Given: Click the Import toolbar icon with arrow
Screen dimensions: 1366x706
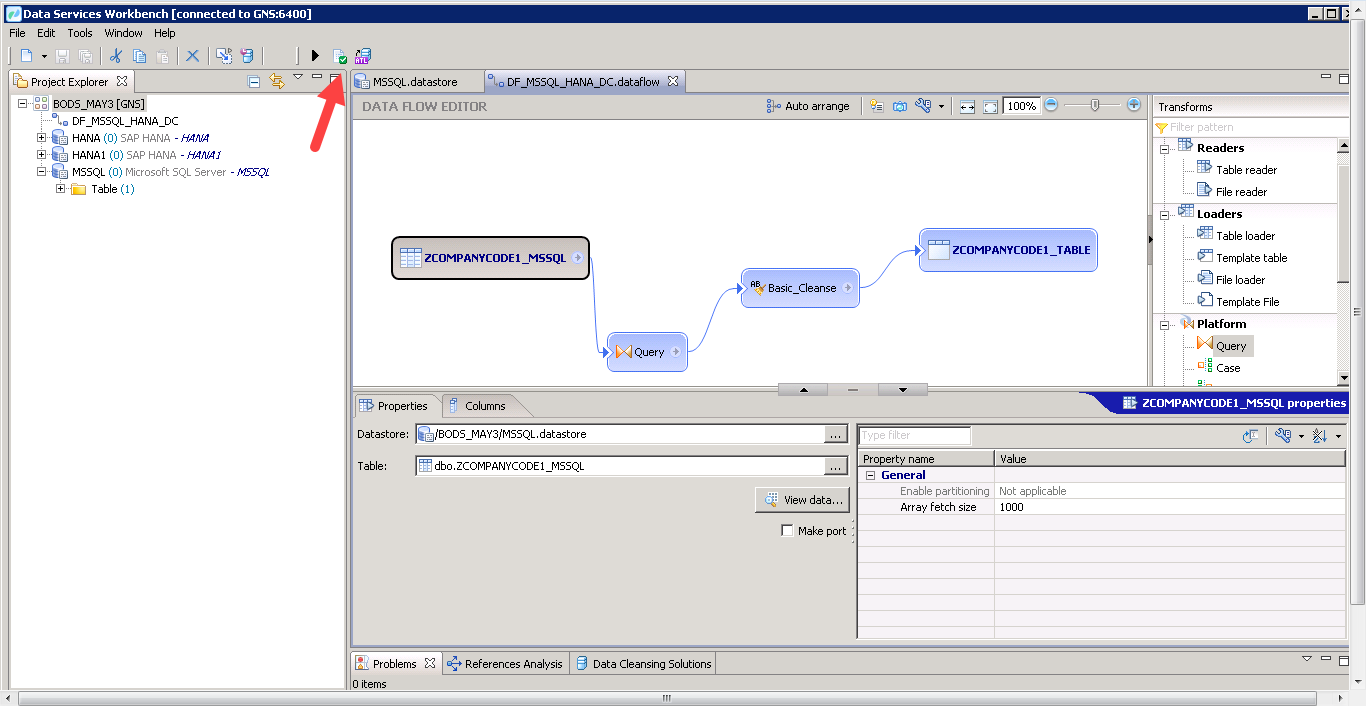Looking at the screenshot, I should click(x=224, y=56).
